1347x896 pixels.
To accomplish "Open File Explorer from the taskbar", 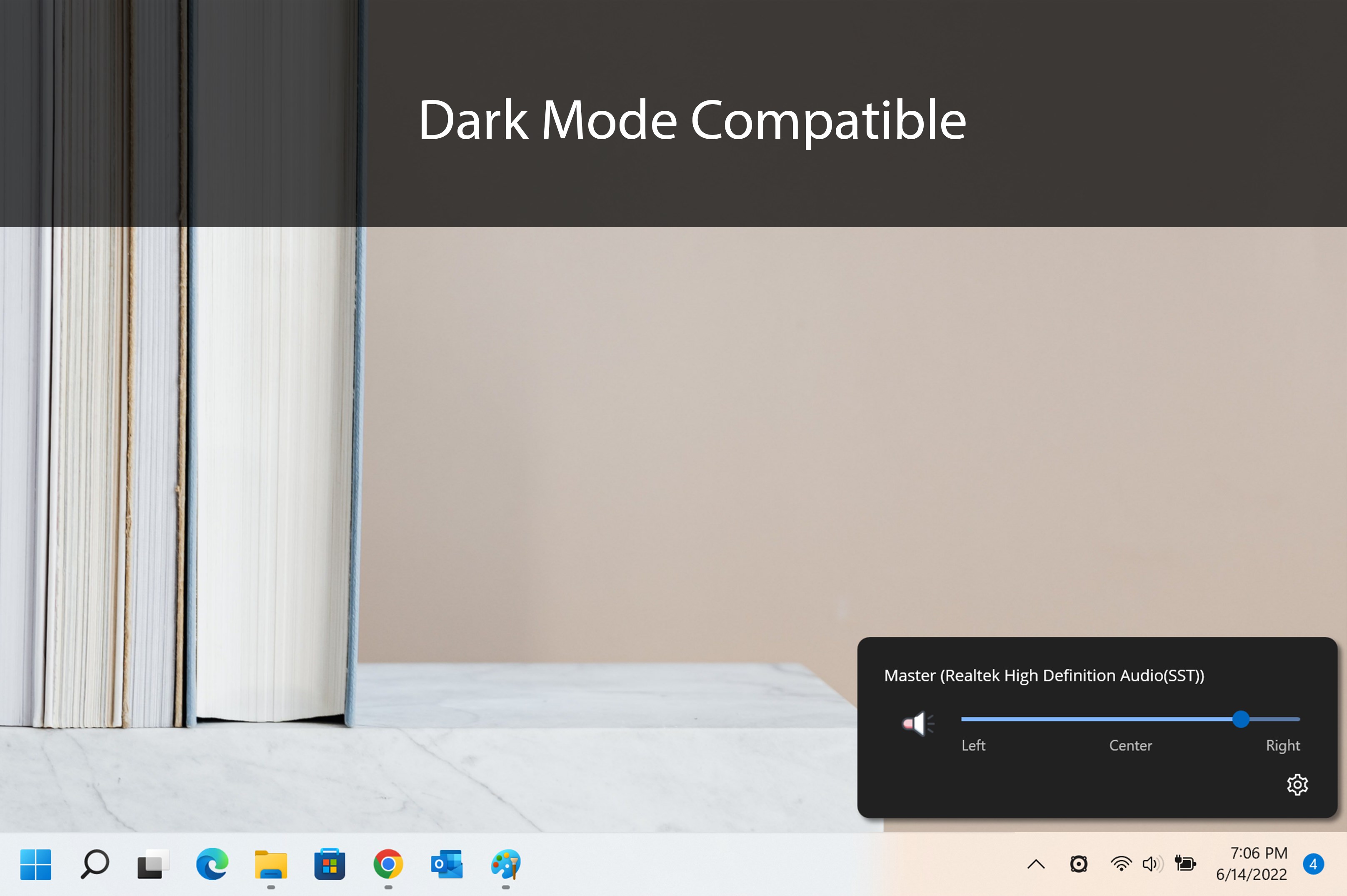I will tap(271, 864).
